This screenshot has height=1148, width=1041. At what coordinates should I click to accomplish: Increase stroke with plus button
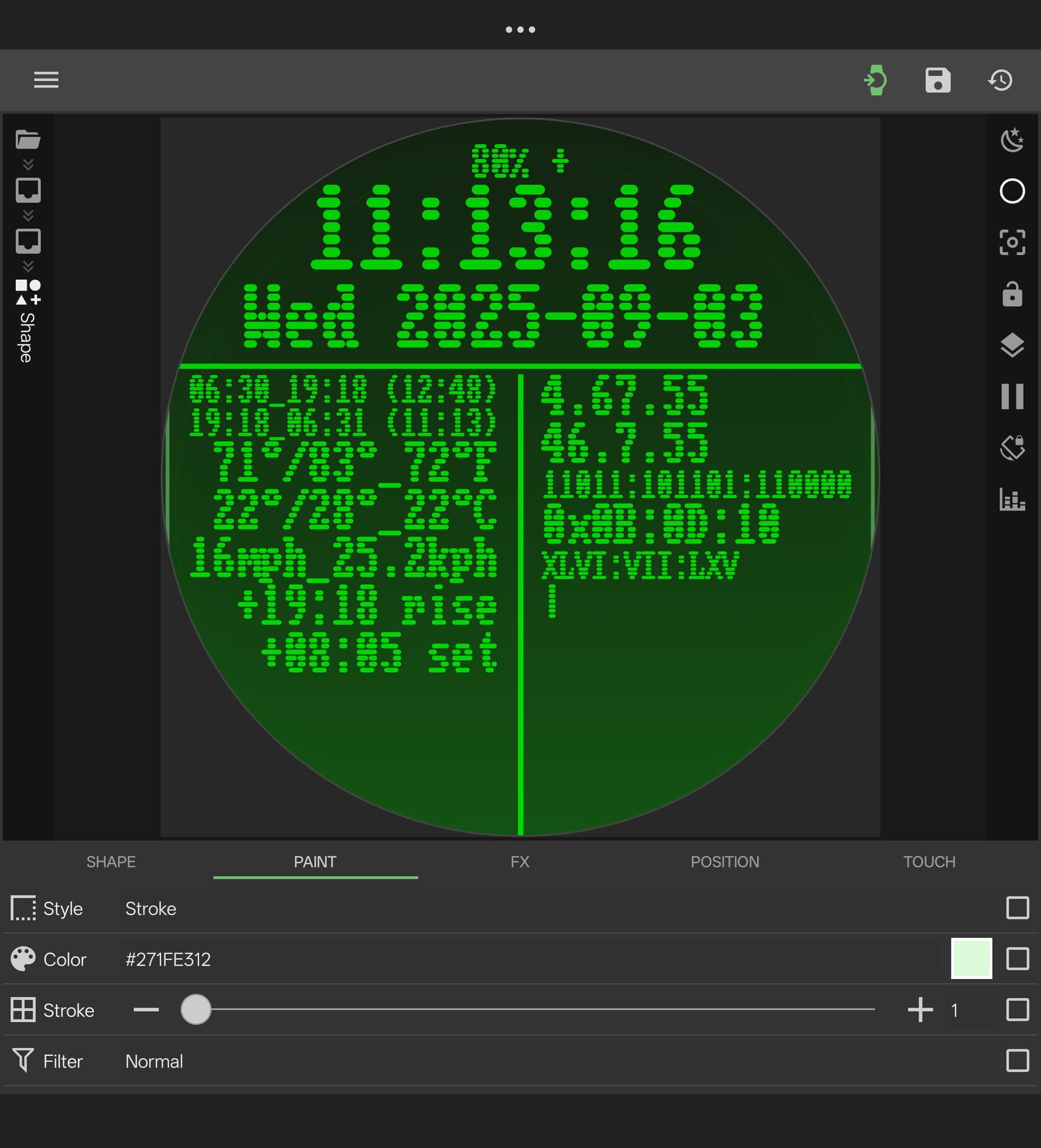coord(920,1010)
